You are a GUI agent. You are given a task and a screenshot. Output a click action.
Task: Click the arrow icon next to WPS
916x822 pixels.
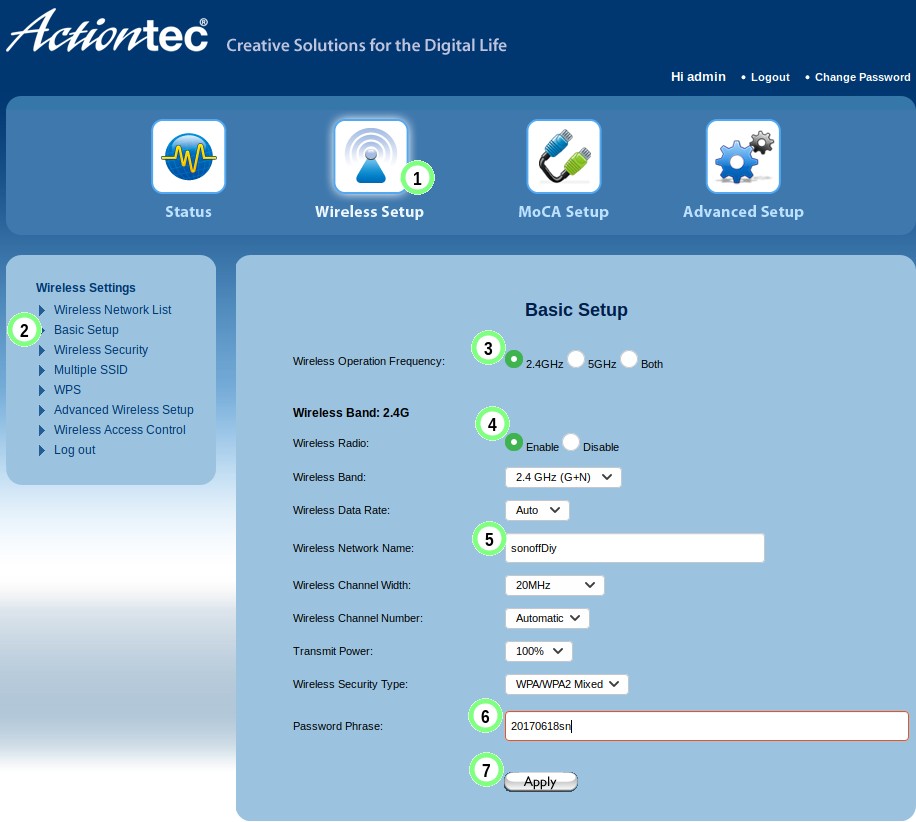pos(42,390)
